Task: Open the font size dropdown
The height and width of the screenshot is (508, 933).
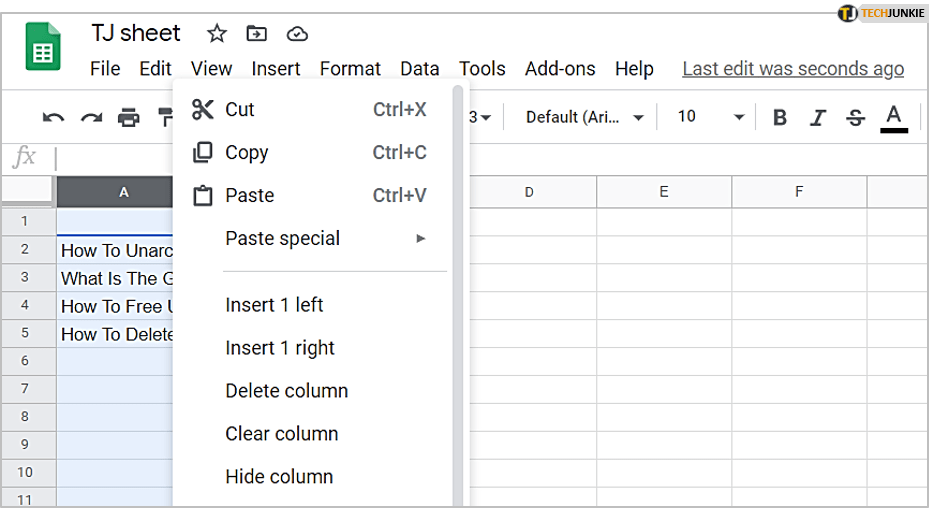Action: (710, 117)
